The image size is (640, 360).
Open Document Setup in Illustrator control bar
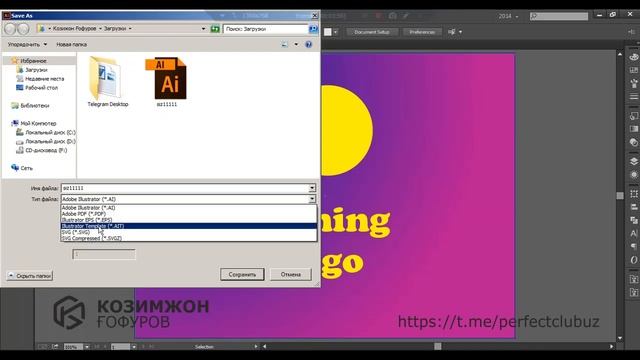coord(372,32)
